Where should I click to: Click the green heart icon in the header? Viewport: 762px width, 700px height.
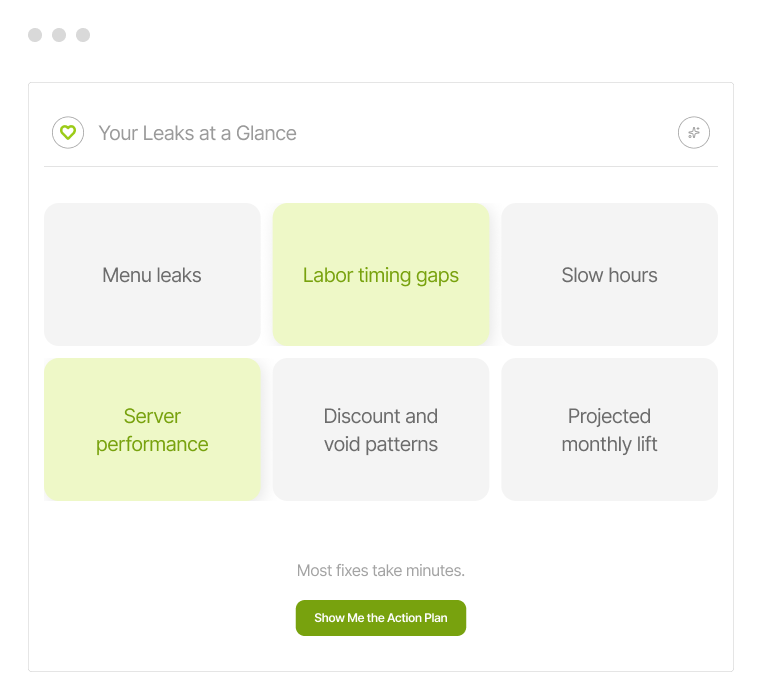(x=68, y=132)
